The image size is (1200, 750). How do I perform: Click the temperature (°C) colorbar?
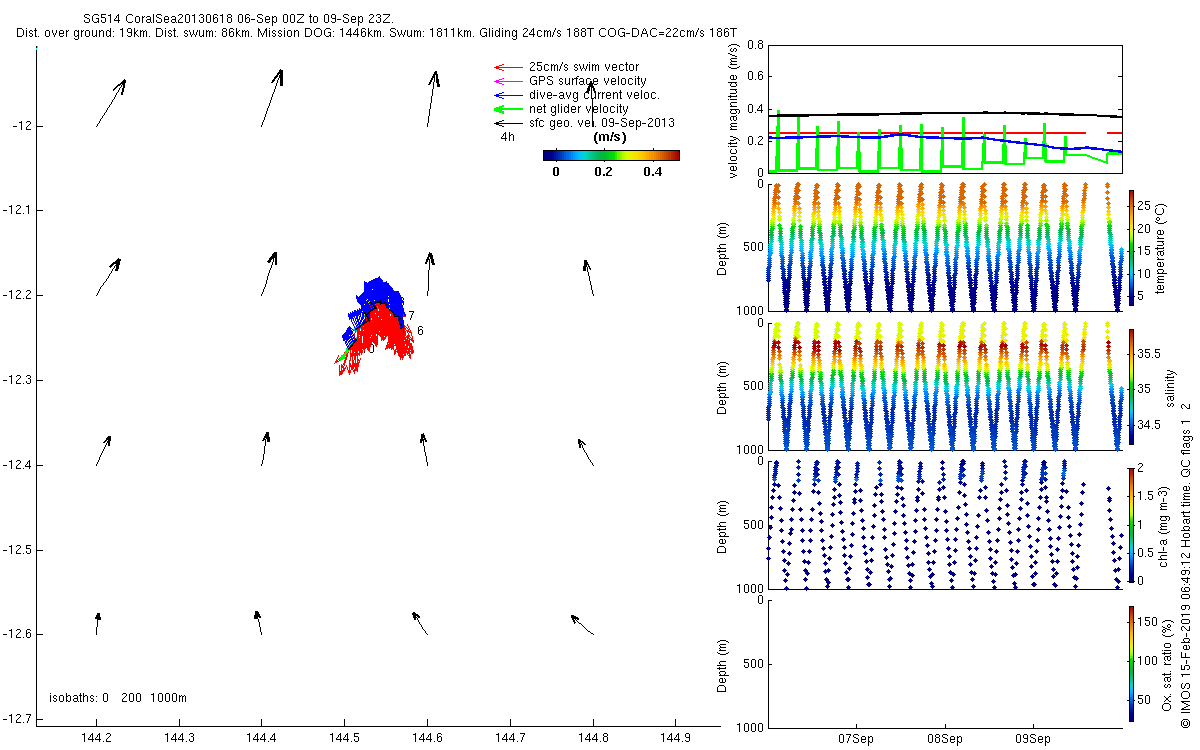pyautogui.click(x=1131, y=246)
